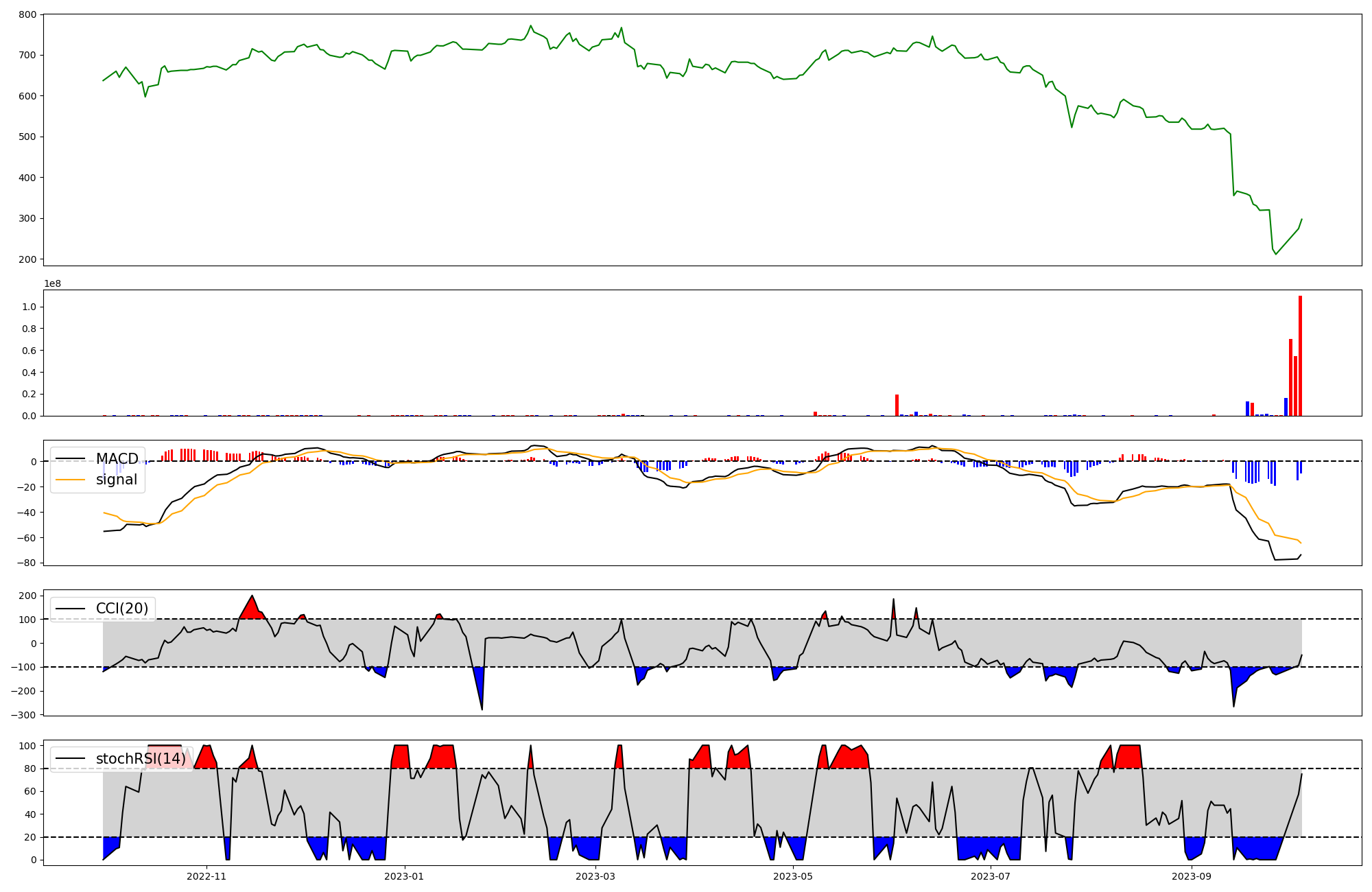1372x892 pixels.
Task: Click the 1.0 volume axis tick label
Action: click(29, 307)
